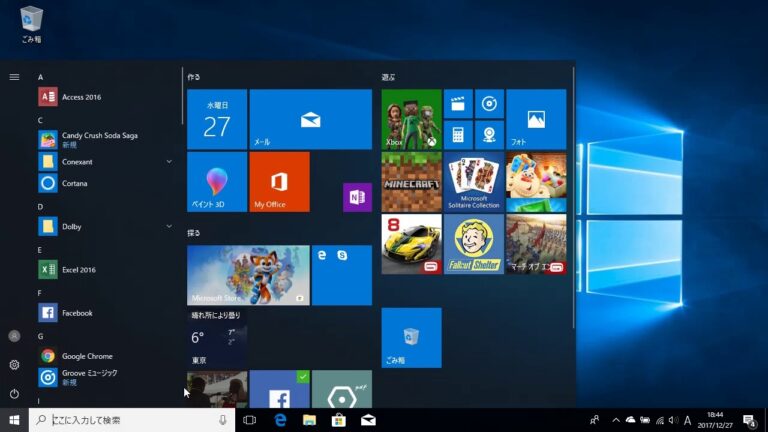Viewport: 768px width, 432px height.
Task: Click the microphone icon in search box
Action: point(223,420)
